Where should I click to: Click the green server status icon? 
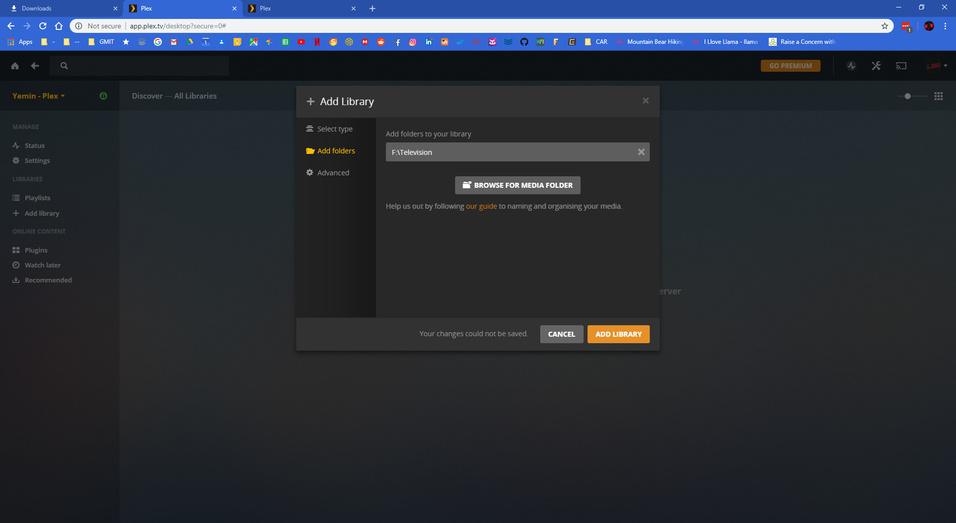click(103, 96)
